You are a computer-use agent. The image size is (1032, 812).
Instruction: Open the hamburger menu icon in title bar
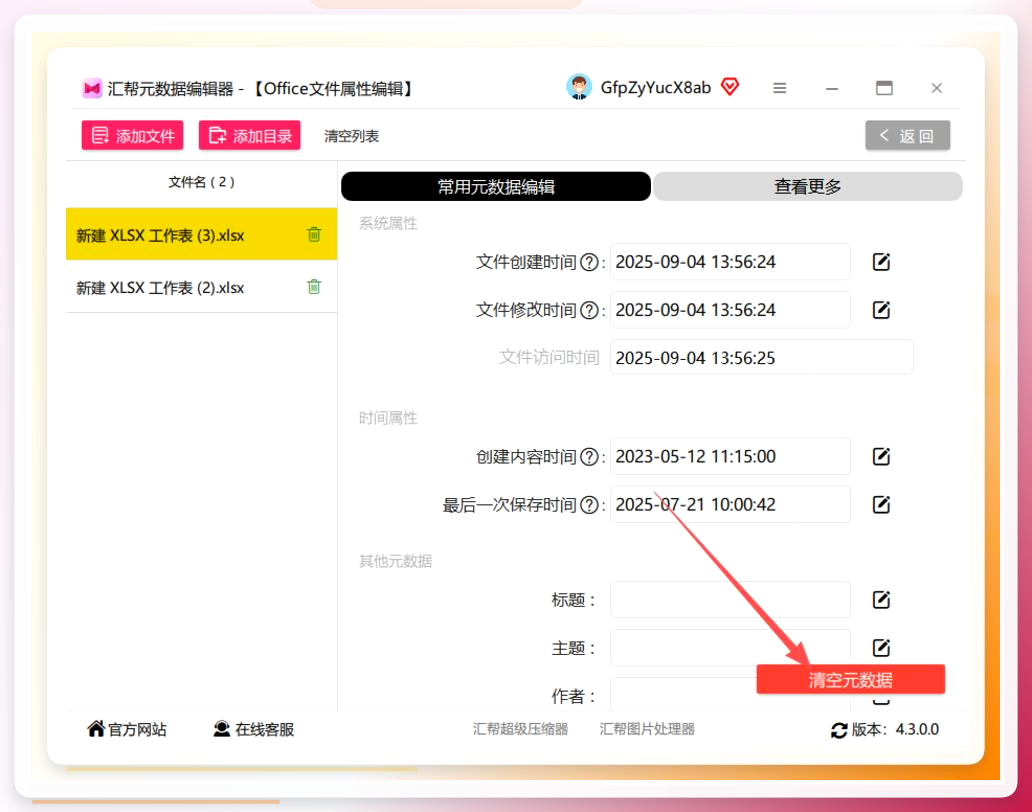coord(779,88)
